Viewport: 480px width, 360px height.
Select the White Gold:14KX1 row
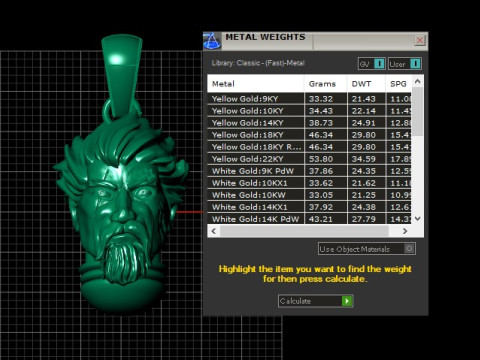coord(309,207)
